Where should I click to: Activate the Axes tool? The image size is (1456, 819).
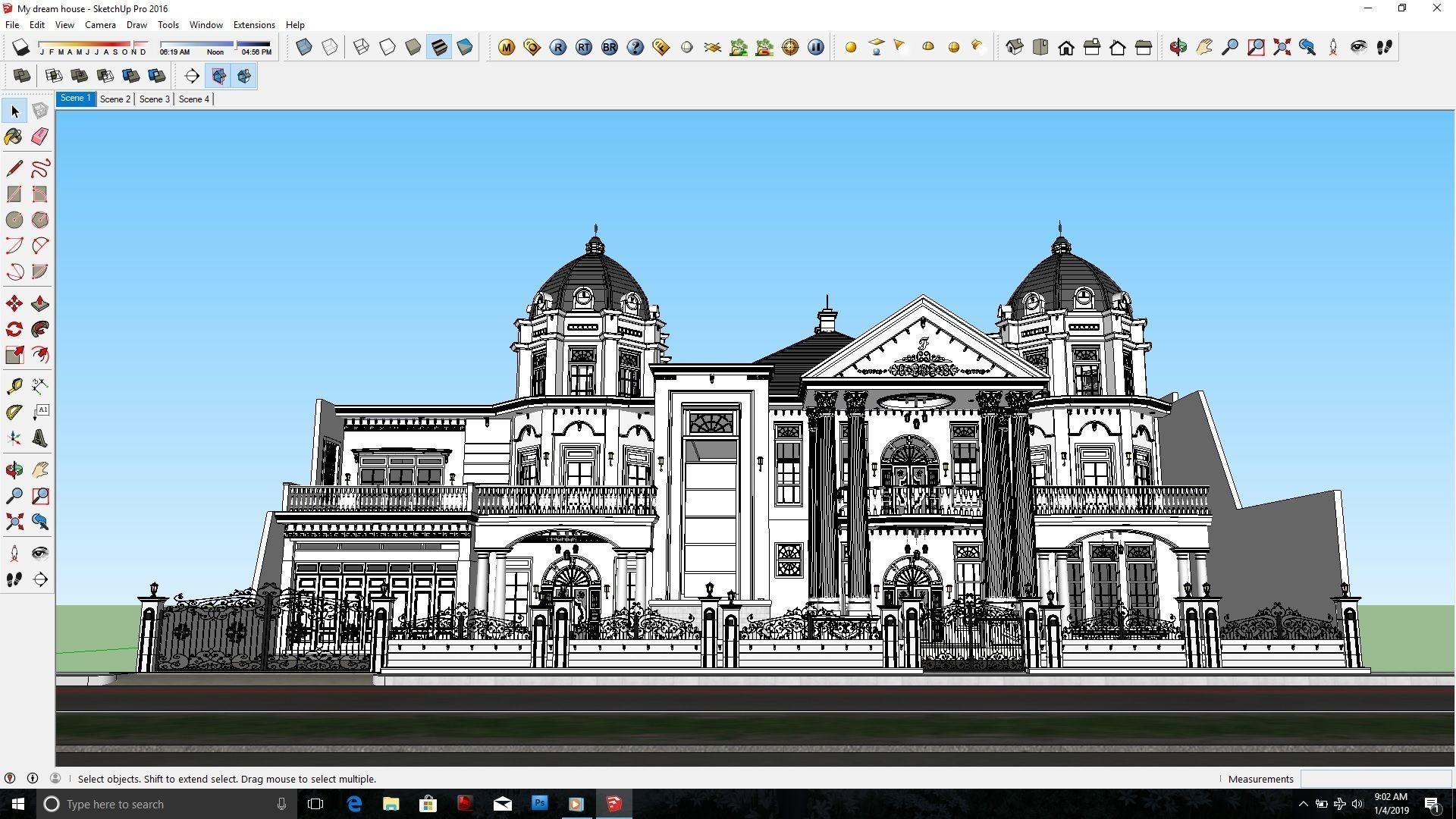pos(14,438)
